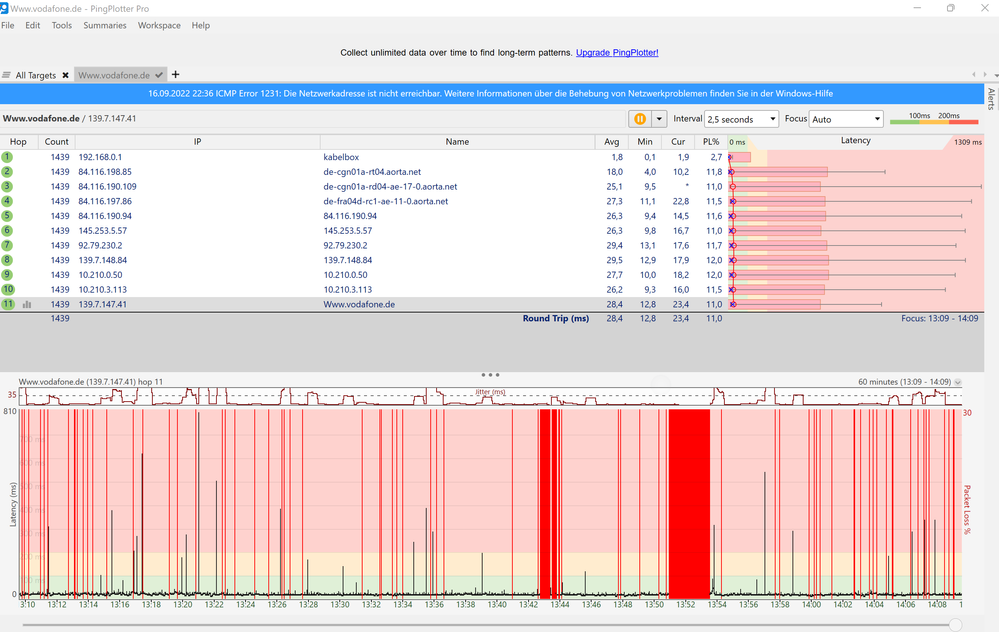Open the Workspace menu
This screenshot has height=632, width=999.
(159, 25)
